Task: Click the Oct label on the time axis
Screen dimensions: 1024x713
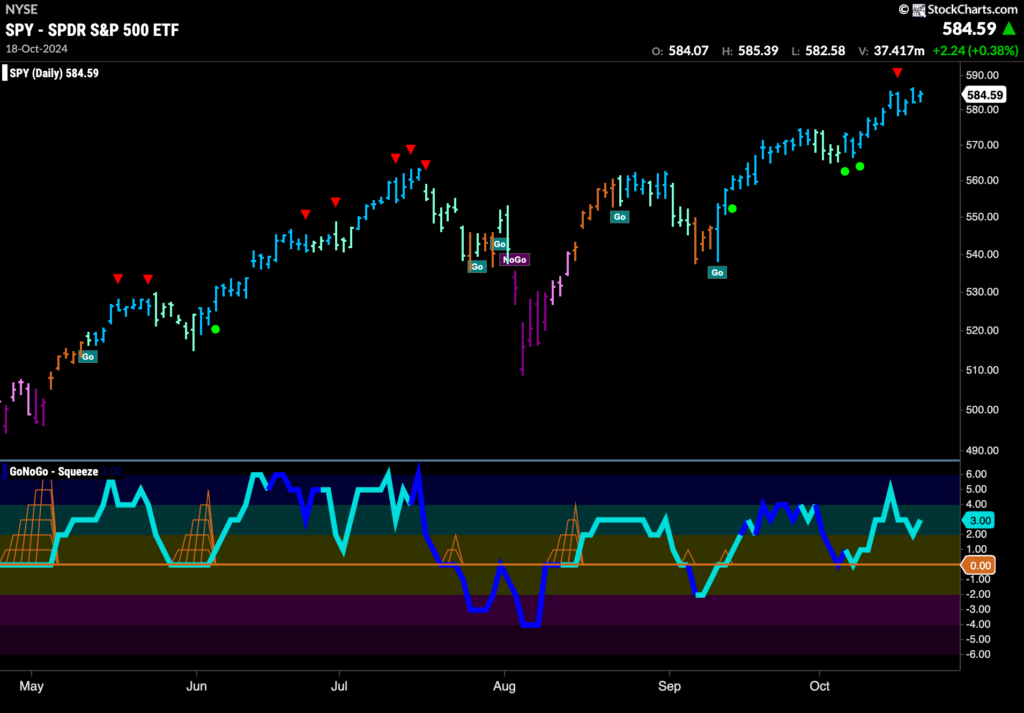Action: pyautogui.click(x=819, y=686)
